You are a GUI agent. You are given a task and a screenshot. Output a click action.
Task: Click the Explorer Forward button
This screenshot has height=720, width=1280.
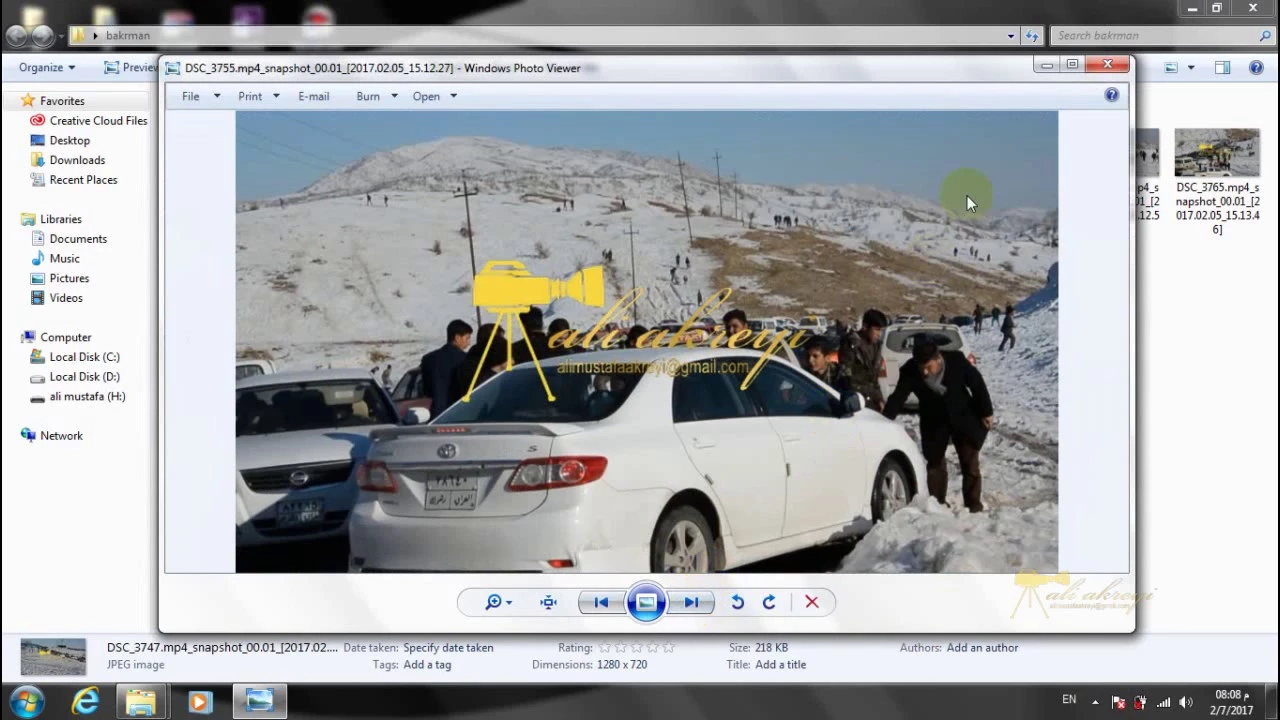tap(42, 36)
